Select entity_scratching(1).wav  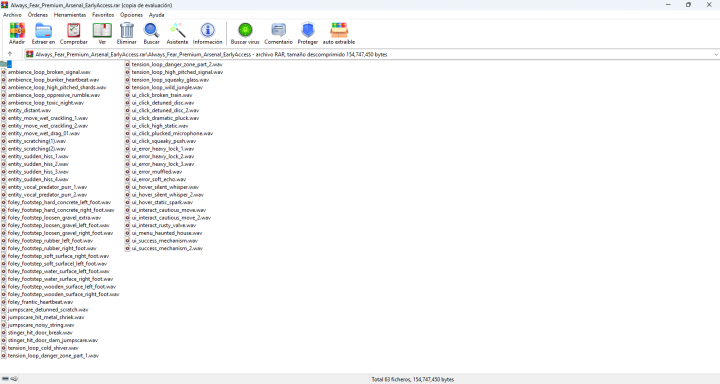[x=34, y=141]
